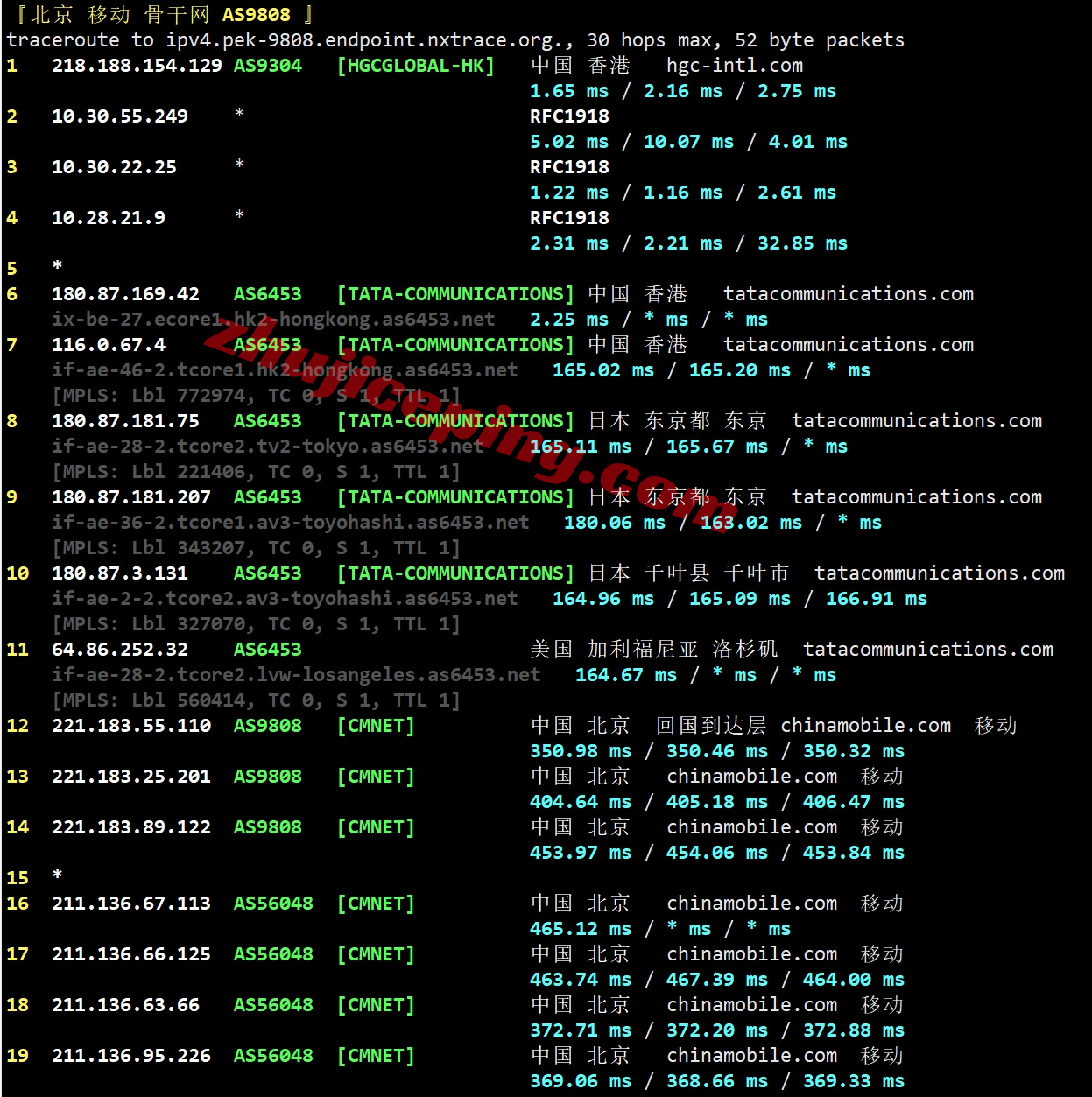The height and width of the screenshot is (1097, 1092).
Task: Click the latency value 32.85 ms
Action: 802,243
